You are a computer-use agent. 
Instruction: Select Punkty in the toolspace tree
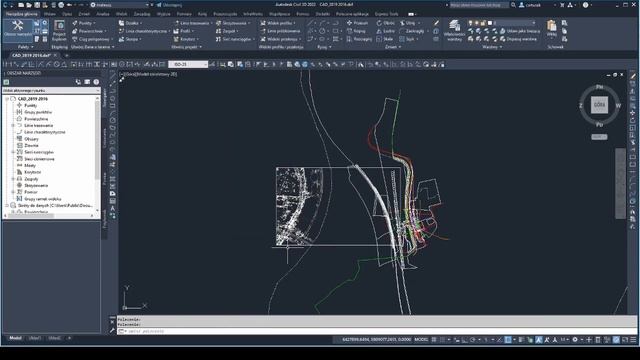(x=30, y=105)
